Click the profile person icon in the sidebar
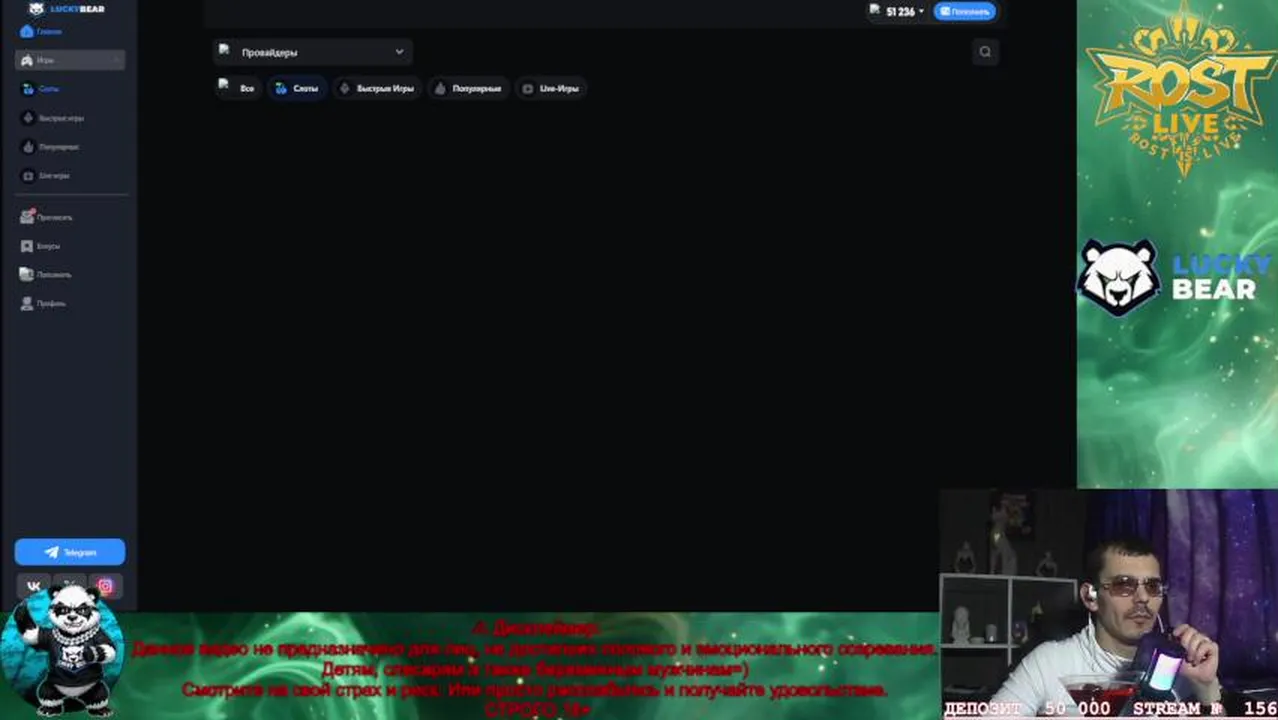The image size is (1278, 720). tap(28, 303)
